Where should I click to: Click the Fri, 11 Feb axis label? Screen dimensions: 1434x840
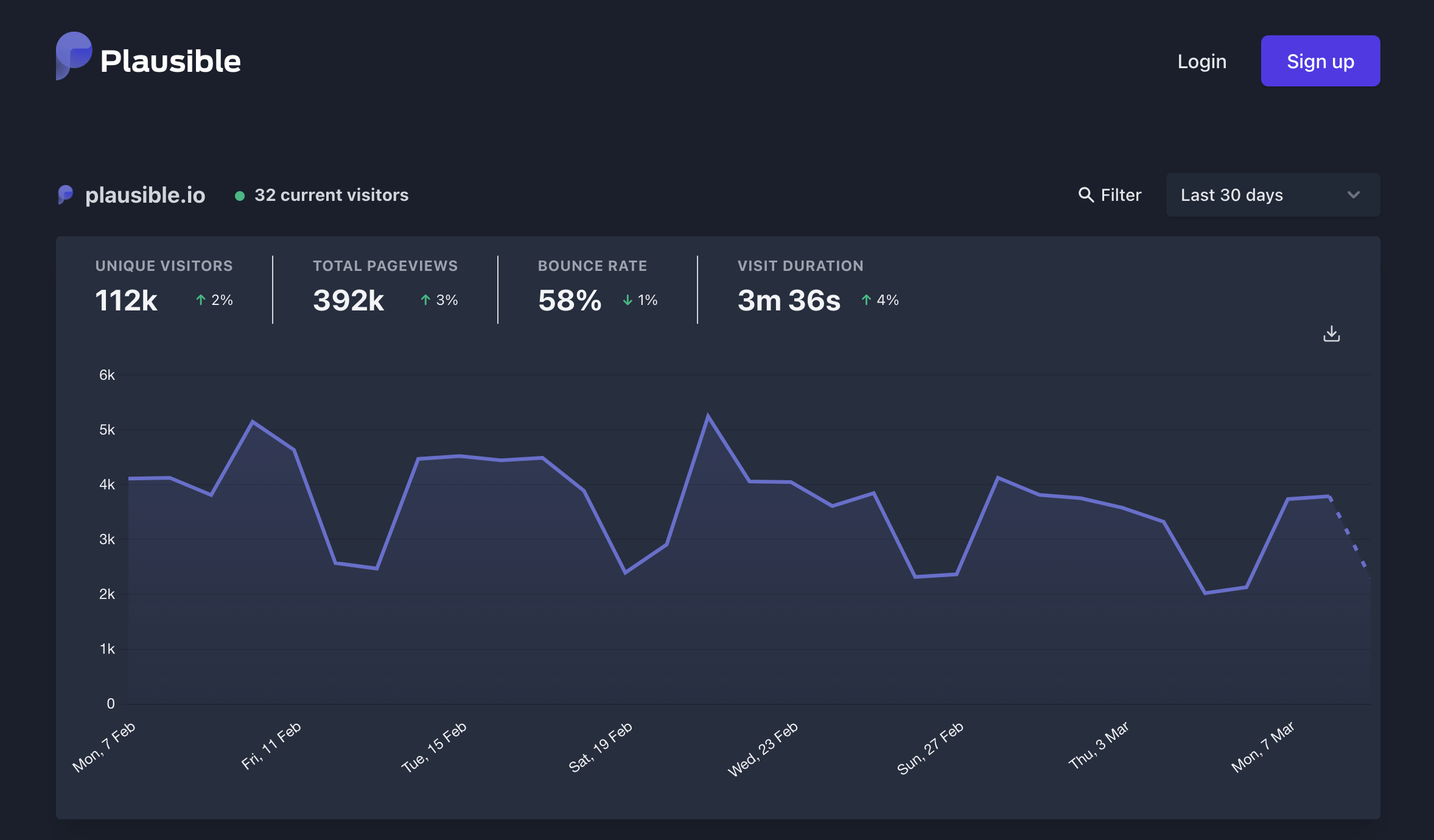pos(271,746)
